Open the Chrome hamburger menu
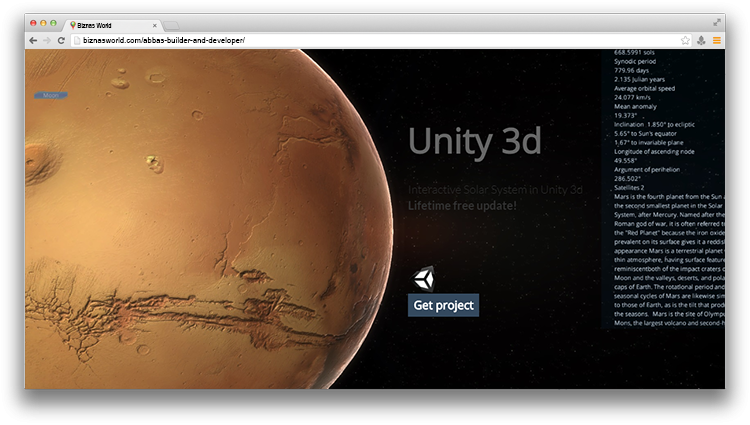 click(717, 41)
